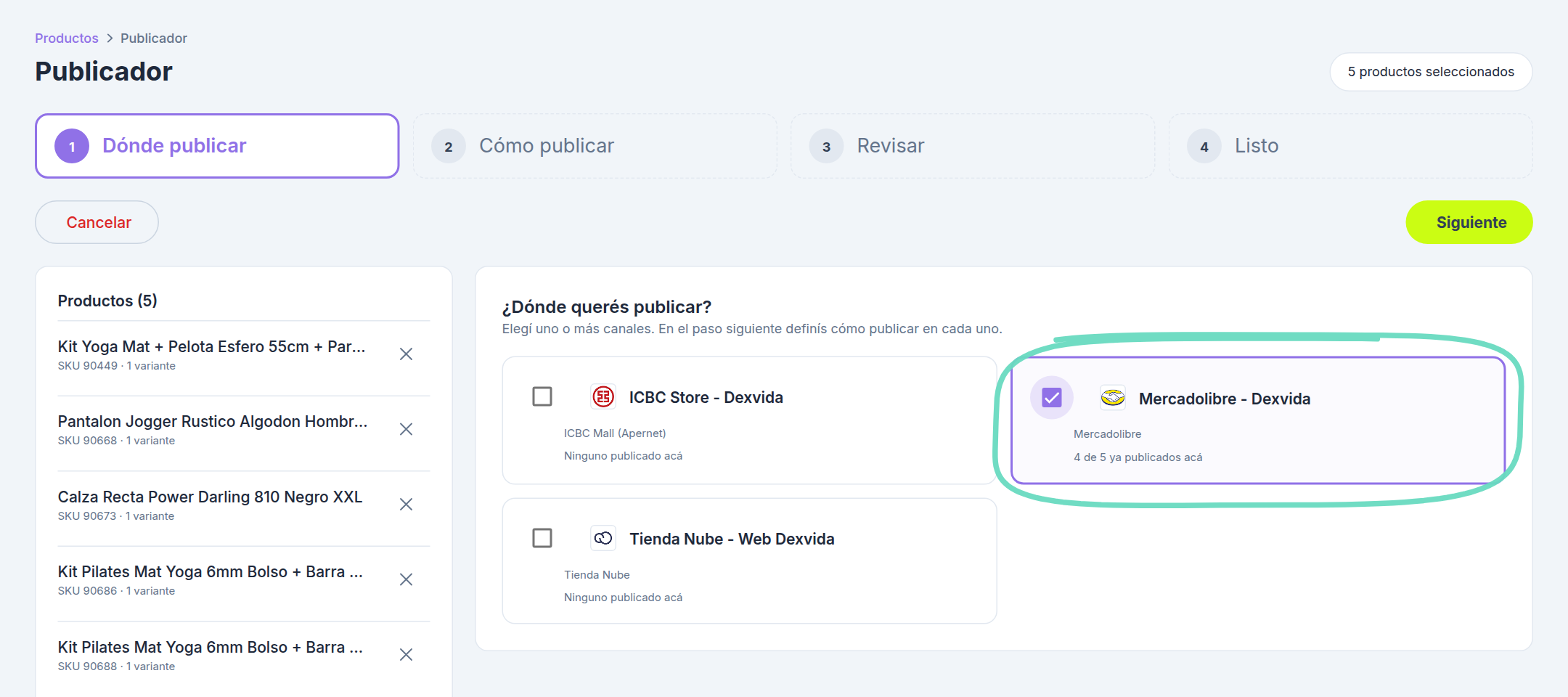The height and width of the screenshot is (697, 1568).
Task: Open the Revisar step
Action: (973, 146)
